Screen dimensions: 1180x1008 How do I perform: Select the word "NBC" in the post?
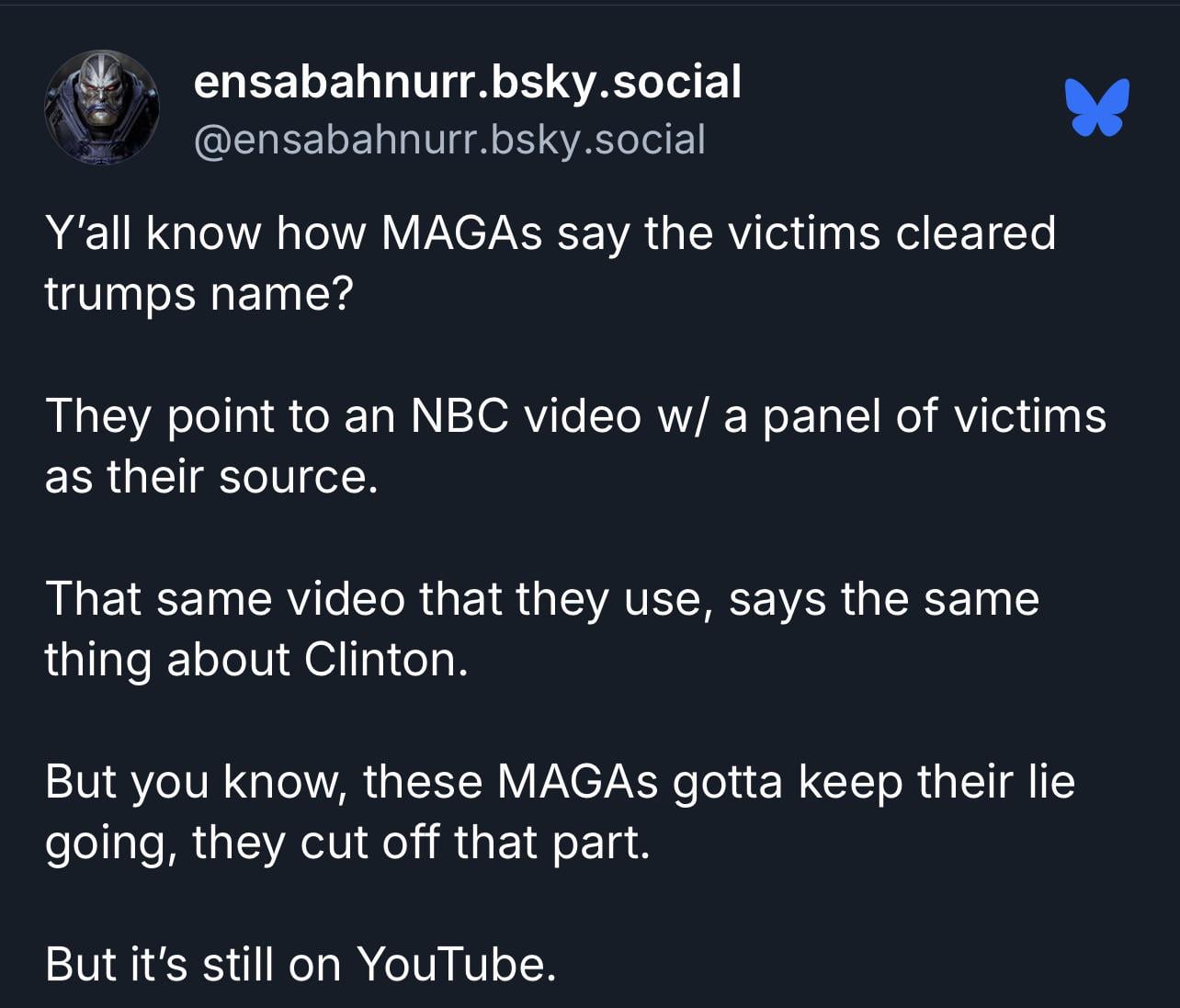pyautogui.click(x=460, y=415)
